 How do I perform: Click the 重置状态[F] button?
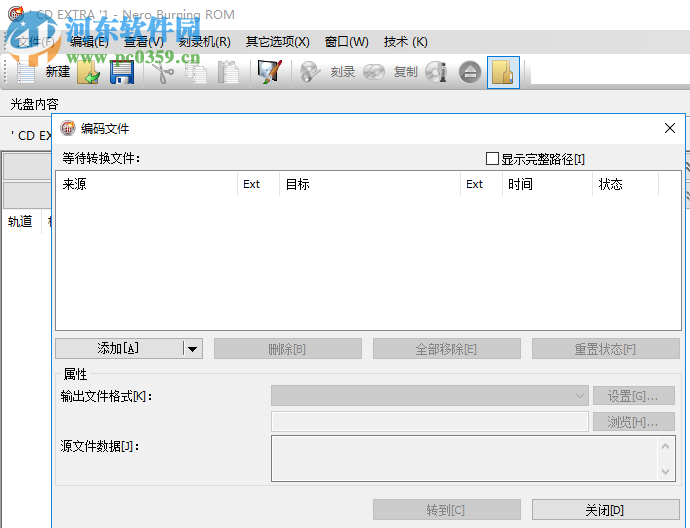click(x=606, y=348)
